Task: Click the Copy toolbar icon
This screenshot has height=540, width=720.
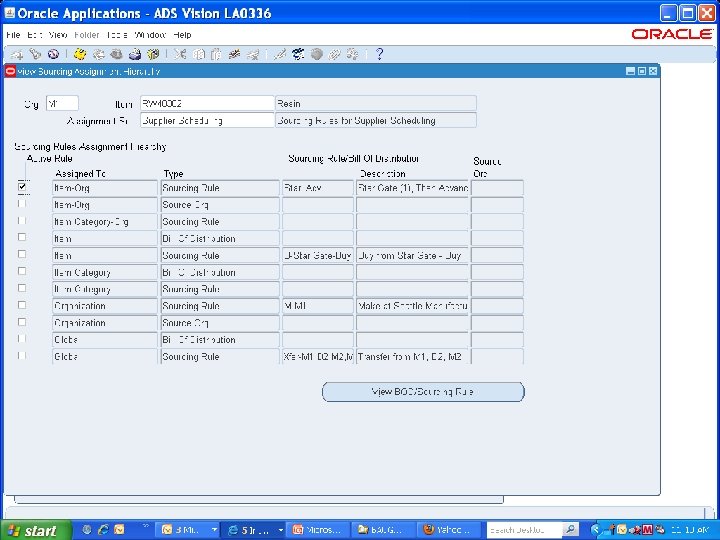Action: (198, 54)
